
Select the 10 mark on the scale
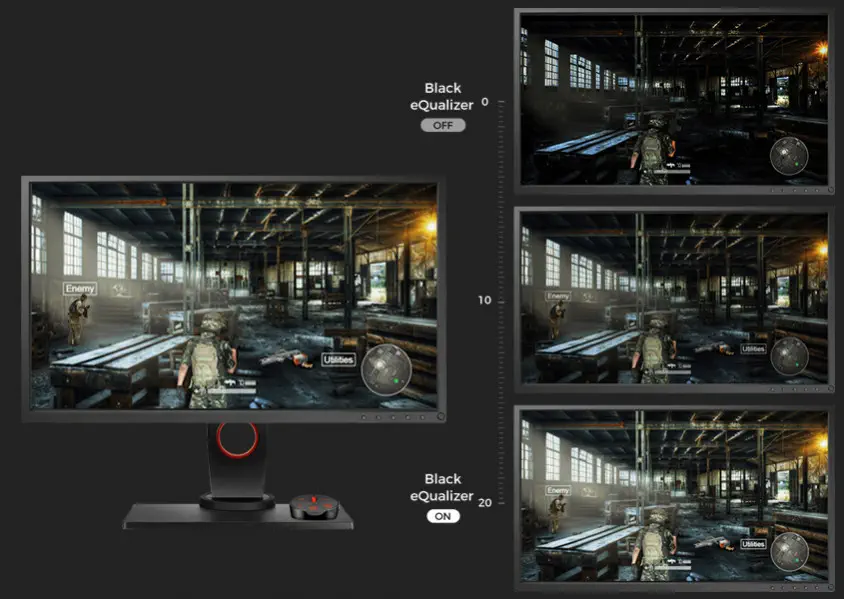click(x=484, y=300)
